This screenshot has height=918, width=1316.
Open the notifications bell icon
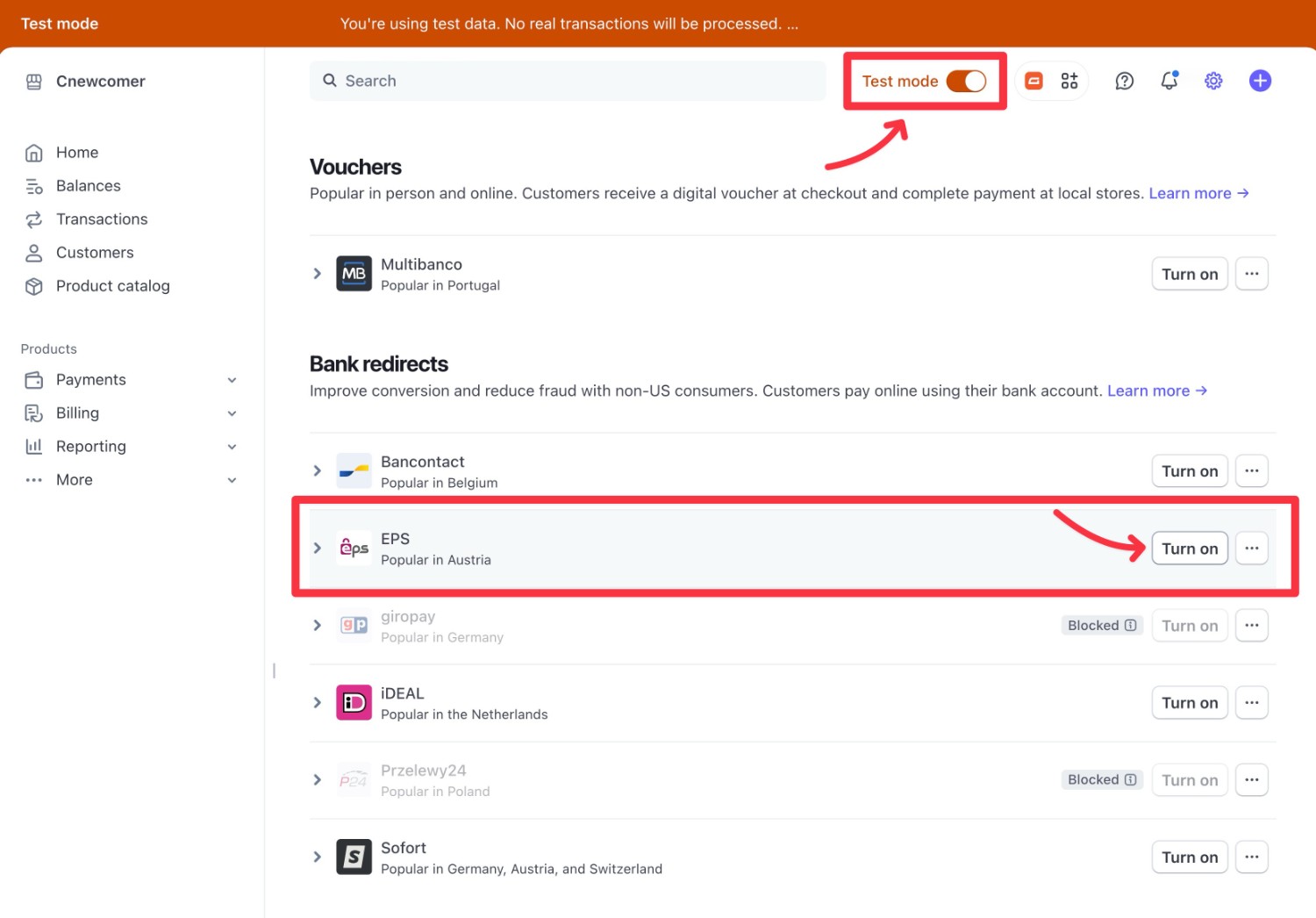click(1169, 81)
